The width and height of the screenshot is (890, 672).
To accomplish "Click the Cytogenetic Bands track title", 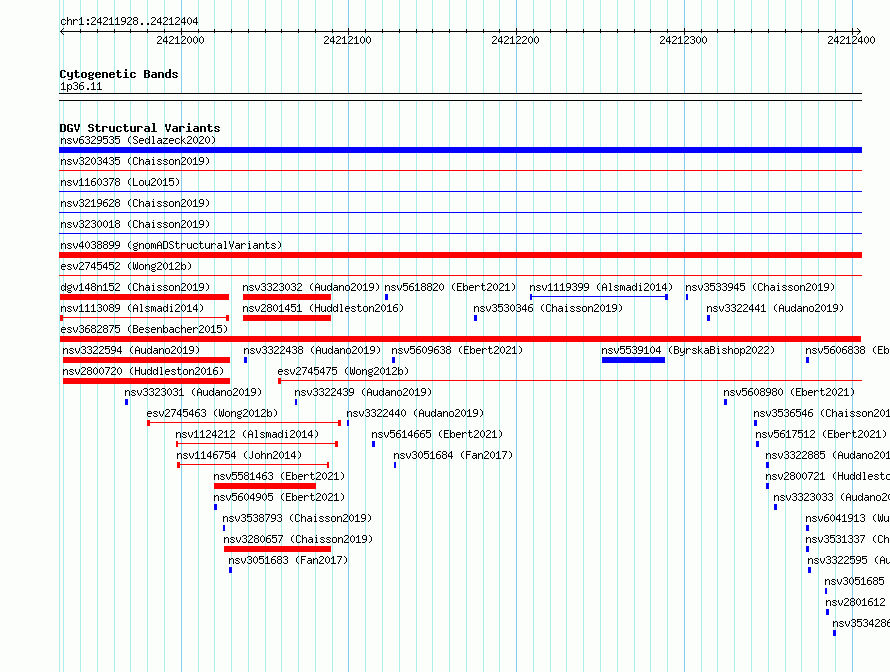I will click(119, 74).
